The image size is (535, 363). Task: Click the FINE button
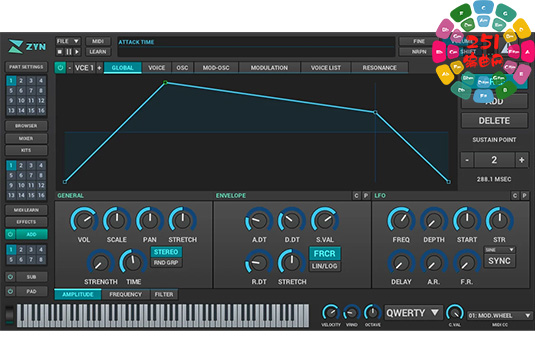point(419,41)
